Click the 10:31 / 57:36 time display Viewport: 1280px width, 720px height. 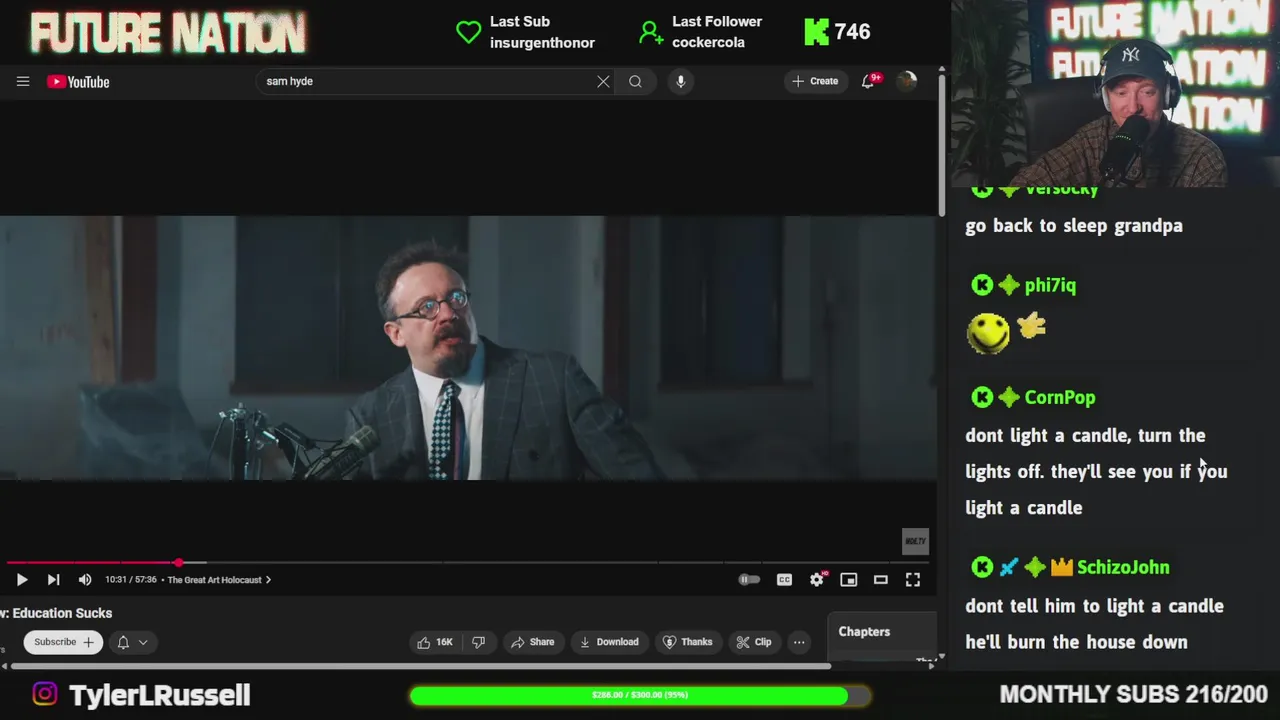(130, 580)
